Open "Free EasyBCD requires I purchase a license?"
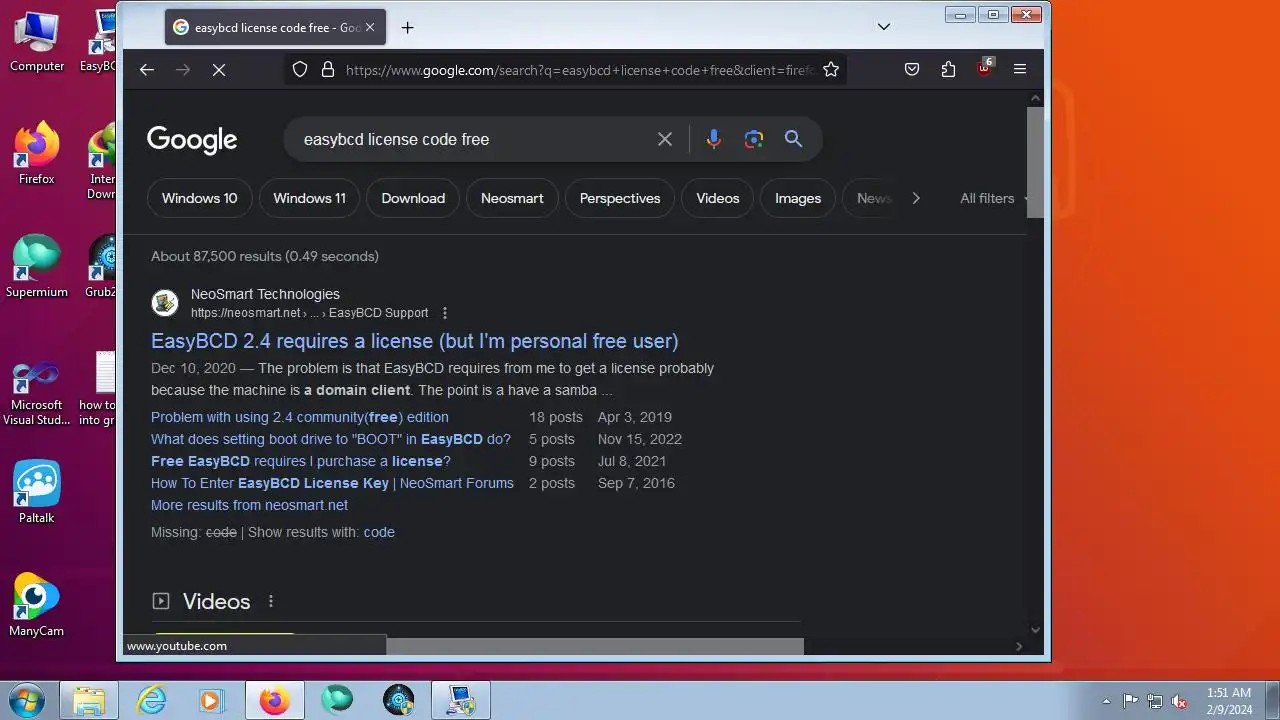This screenshot has height=720, width=1280. pyautogui.click(x=301, y=461)
